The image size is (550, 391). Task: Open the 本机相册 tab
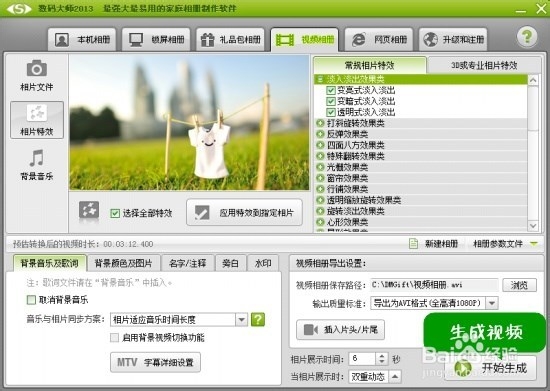[x=82, y=40]
